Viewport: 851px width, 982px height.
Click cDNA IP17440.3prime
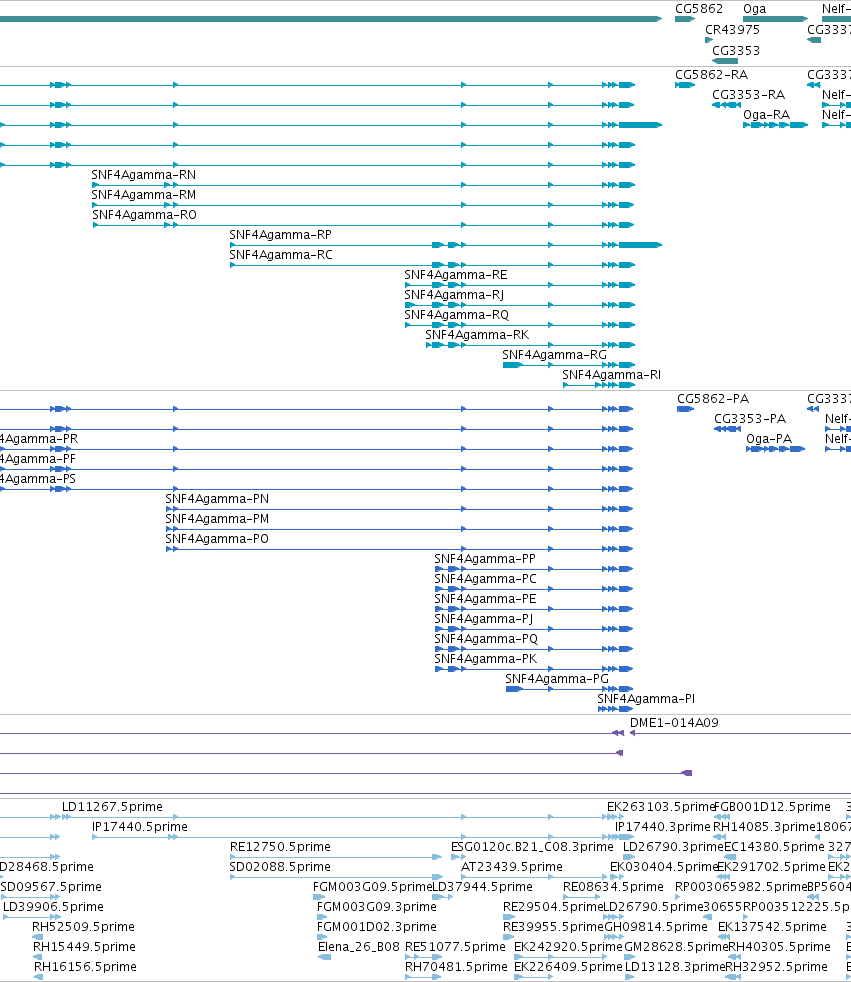coord(663,827)
